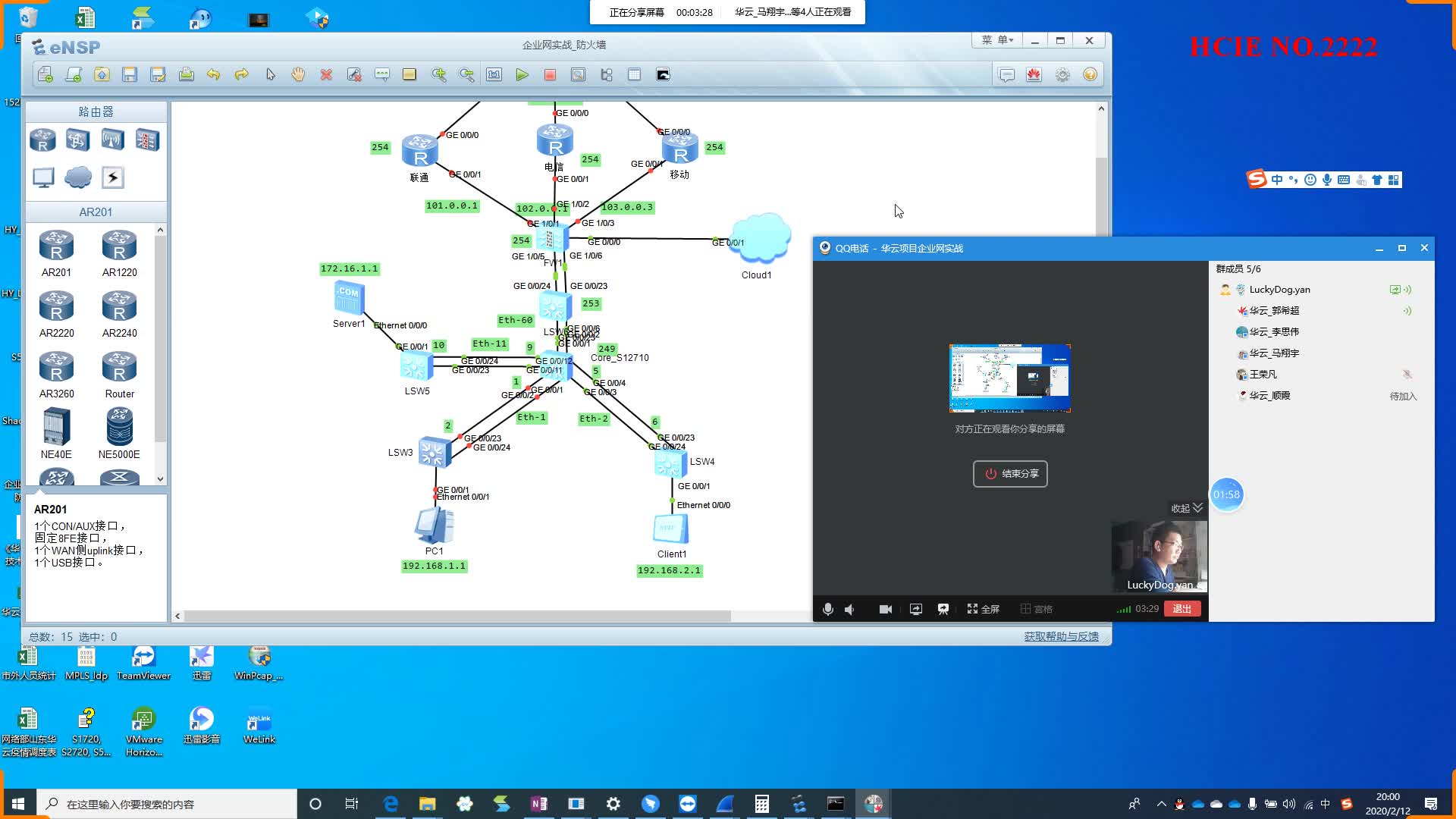Select the generic Router device

[119, 375]
